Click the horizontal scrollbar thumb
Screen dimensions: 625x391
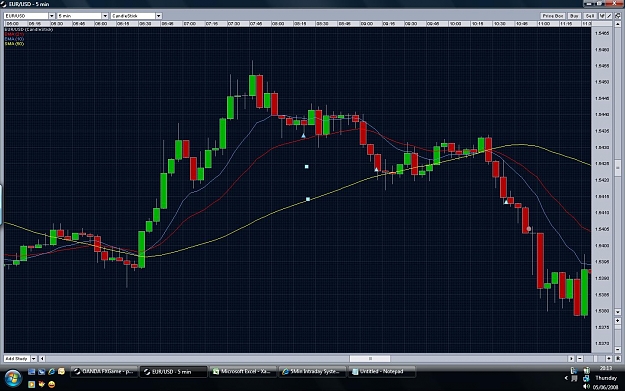tap(370, 359)
